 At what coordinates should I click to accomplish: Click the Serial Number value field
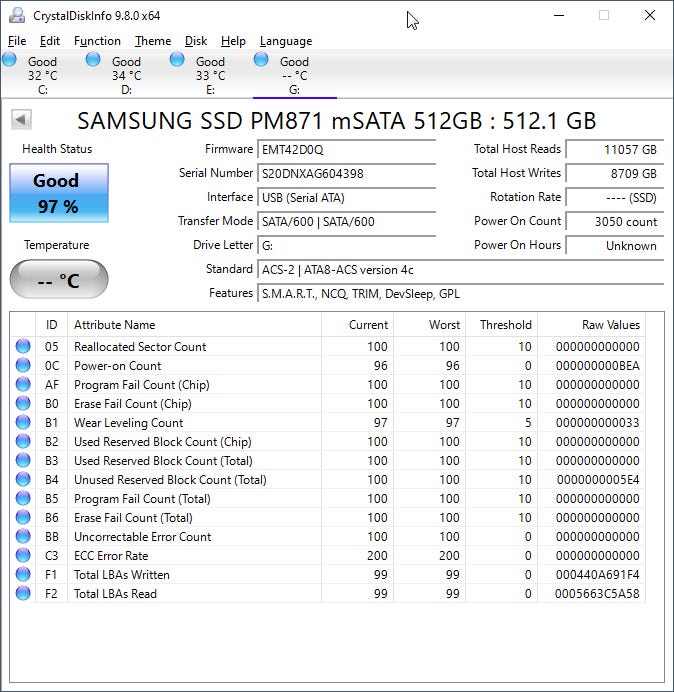coord(346,174)
